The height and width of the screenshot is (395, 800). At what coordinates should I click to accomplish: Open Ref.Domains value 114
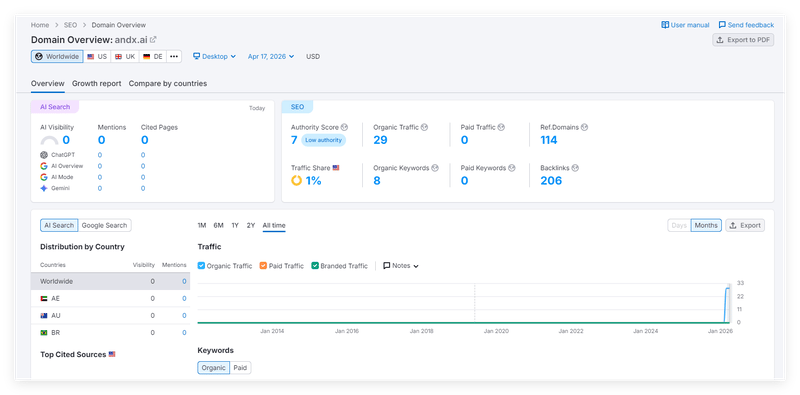tap(549, 140)
